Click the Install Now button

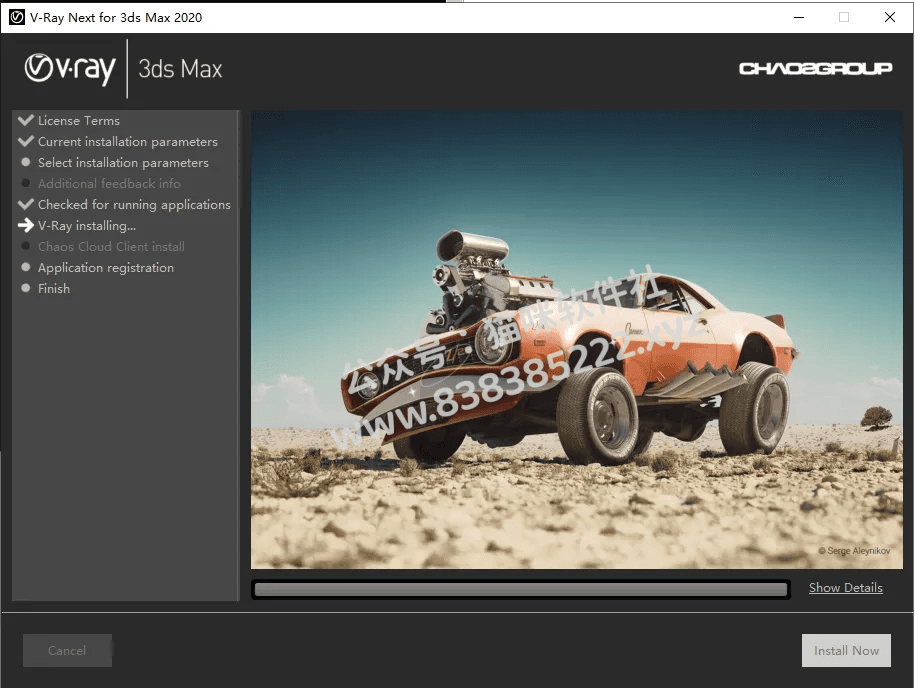(x=846, y=651)
